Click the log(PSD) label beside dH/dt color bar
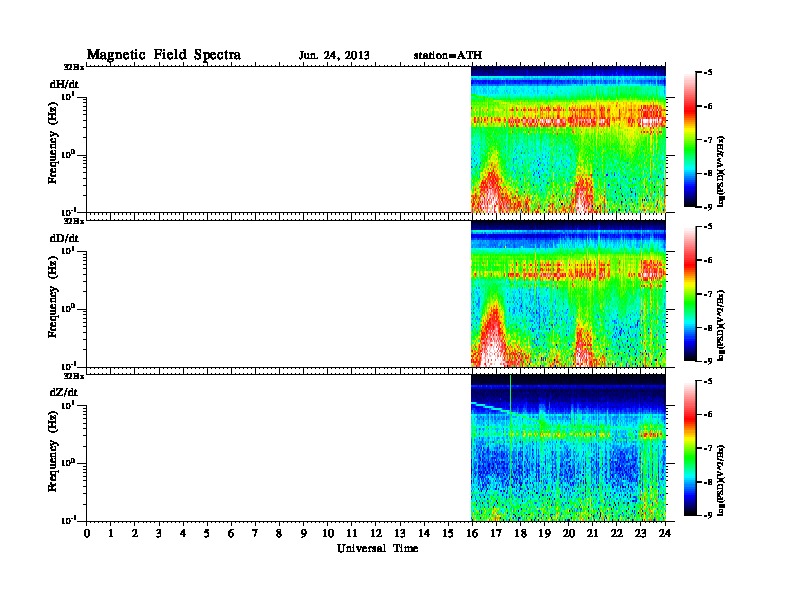 click(721, 172)
